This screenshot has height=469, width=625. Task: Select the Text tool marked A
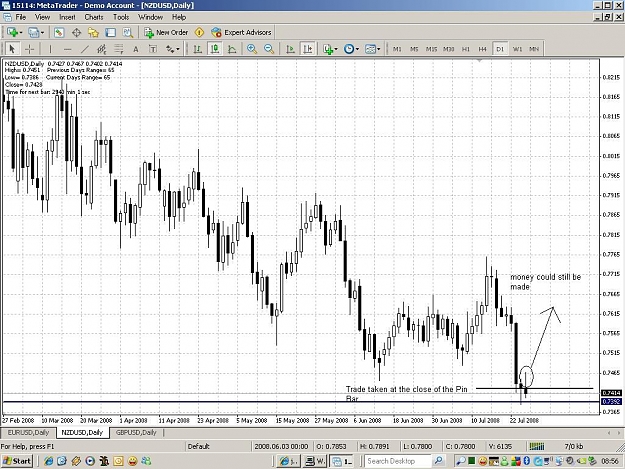tap(136, 49)
